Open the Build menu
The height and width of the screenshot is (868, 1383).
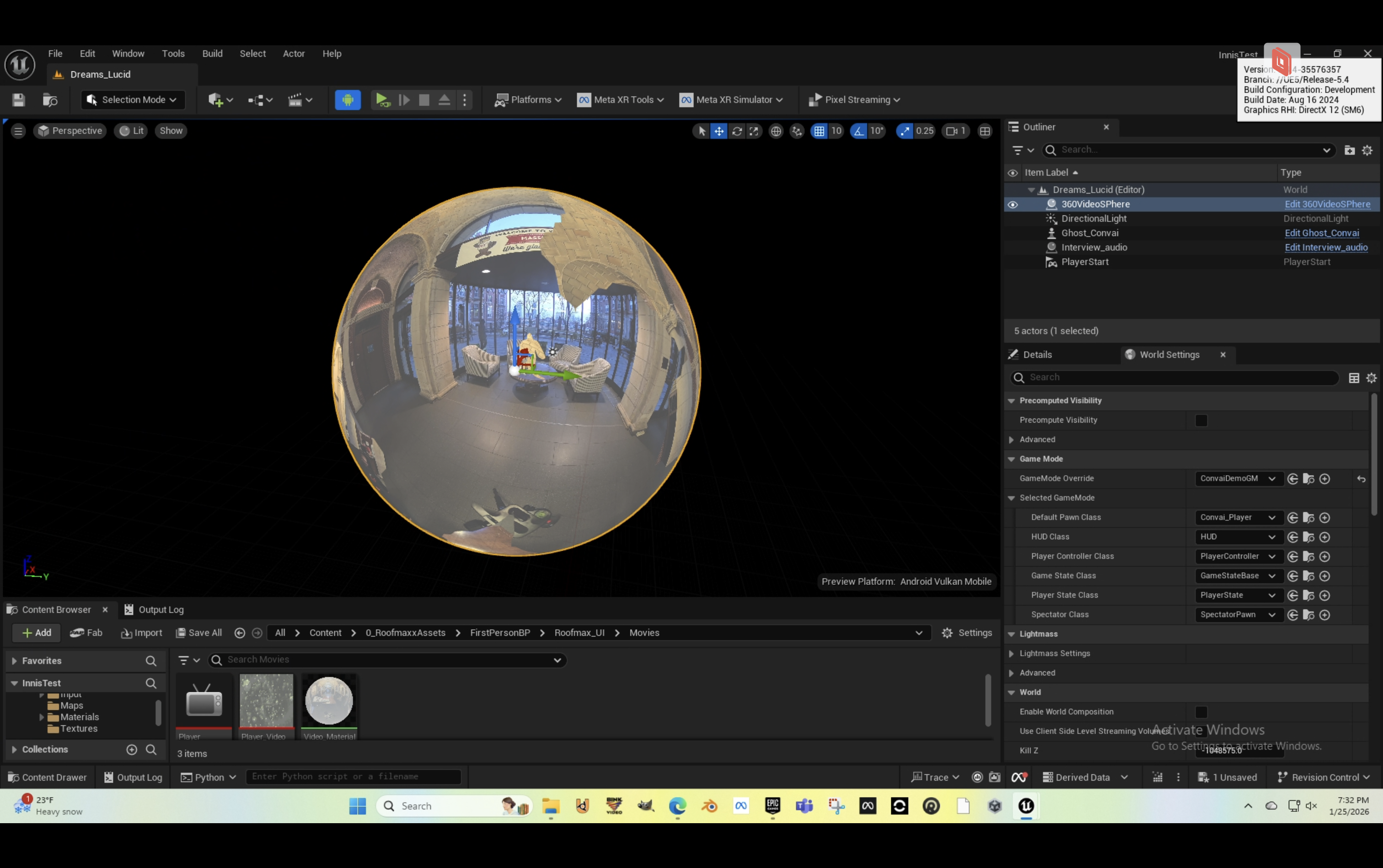212,54
